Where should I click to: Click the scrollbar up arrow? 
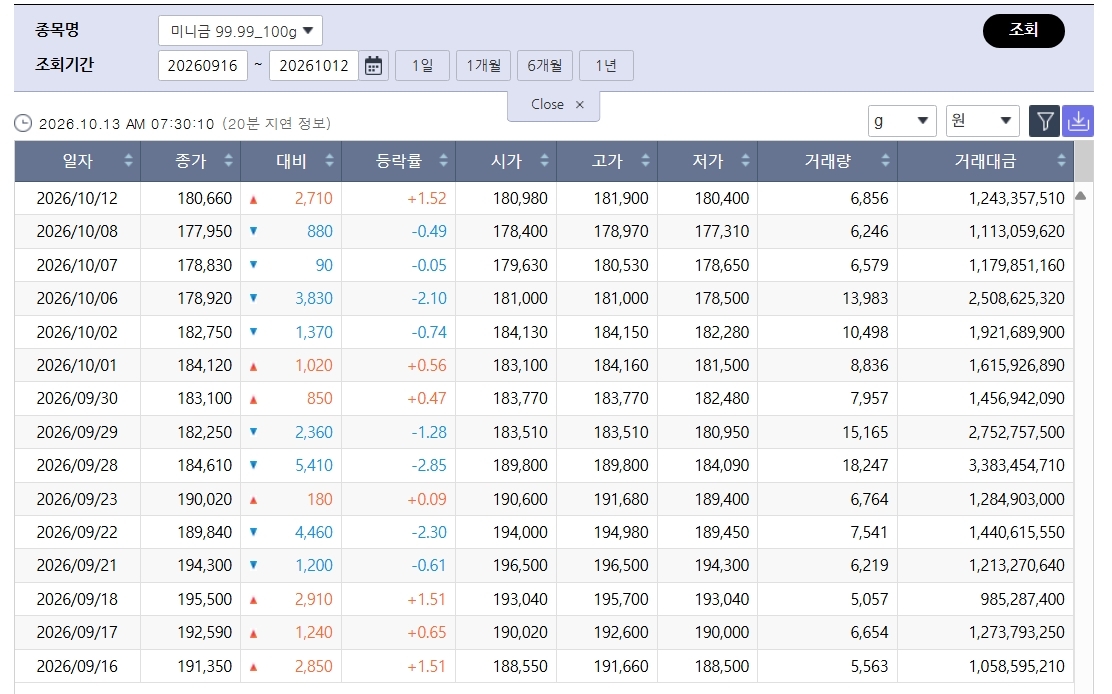(x=1081, y=196)
